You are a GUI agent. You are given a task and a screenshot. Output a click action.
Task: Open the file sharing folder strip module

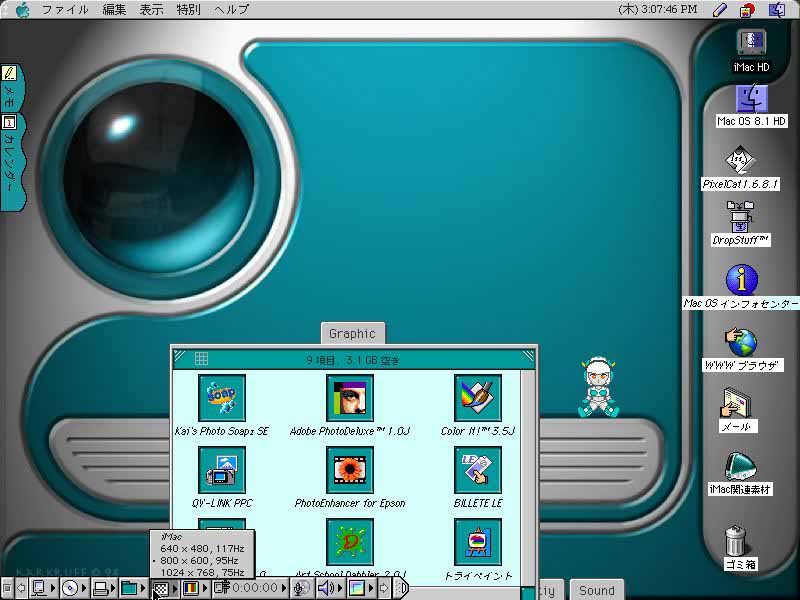coord(135,588)
